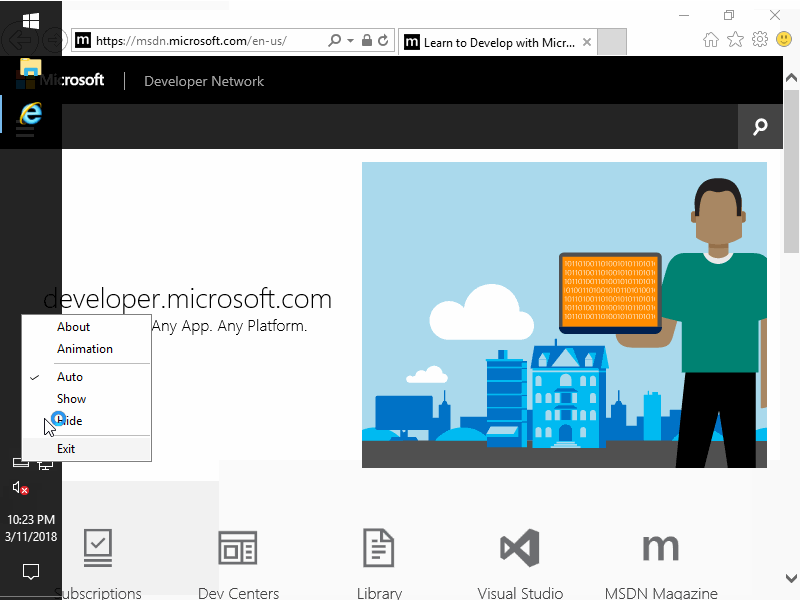Image resolution: width=801 pixels, height=600 pixels.
Task: Click the Internet Explorer taskbar icon
Action: click(x=31, y=113)
